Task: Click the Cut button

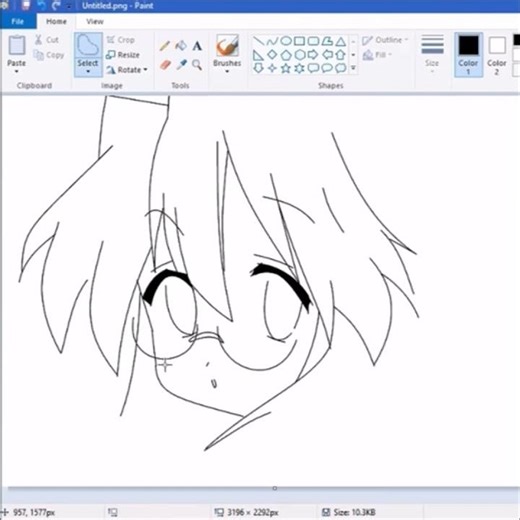Action: tap(47, 40)
